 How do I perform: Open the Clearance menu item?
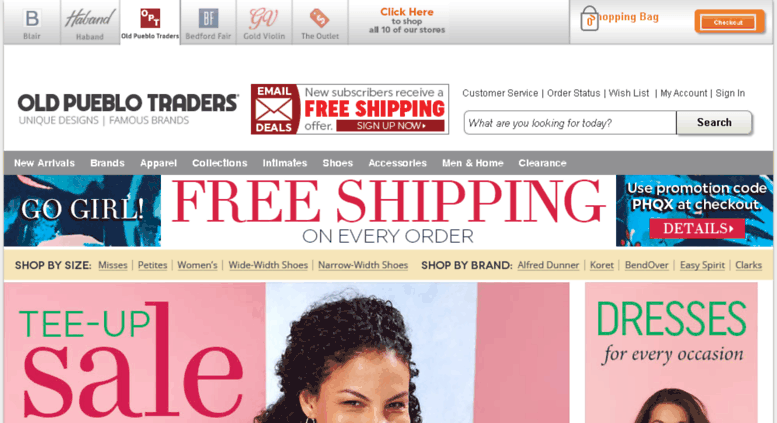pyautogui.click(x=542, y=163)
